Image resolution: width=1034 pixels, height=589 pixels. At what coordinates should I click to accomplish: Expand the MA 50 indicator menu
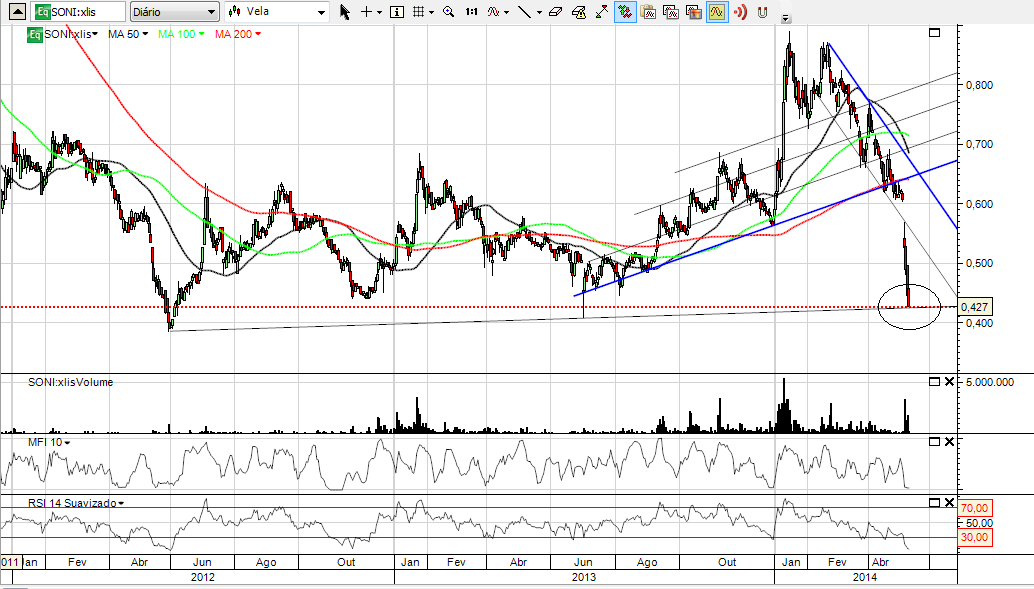[145, 35]
